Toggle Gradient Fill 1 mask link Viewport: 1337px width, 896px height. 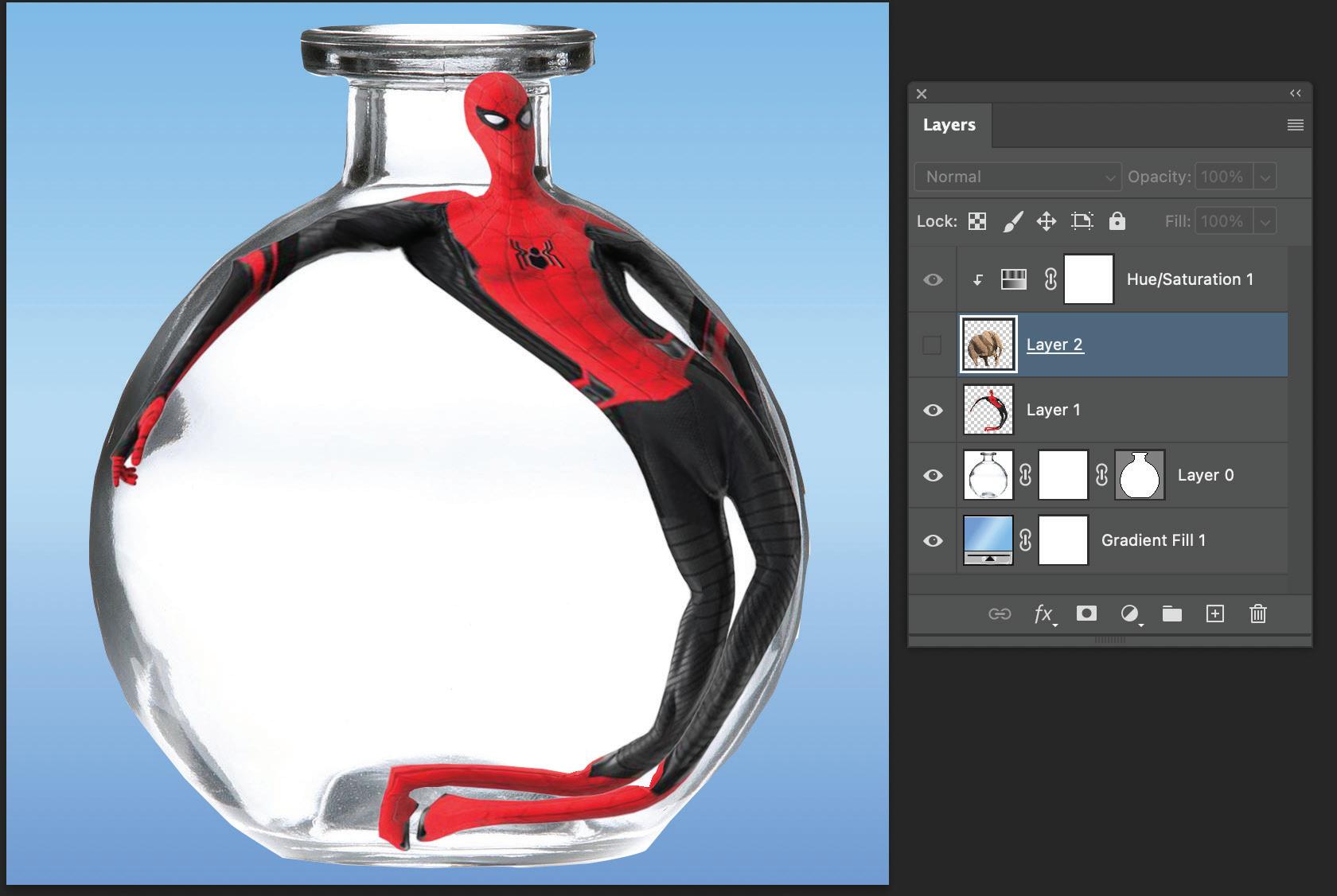pos(1025,540)
